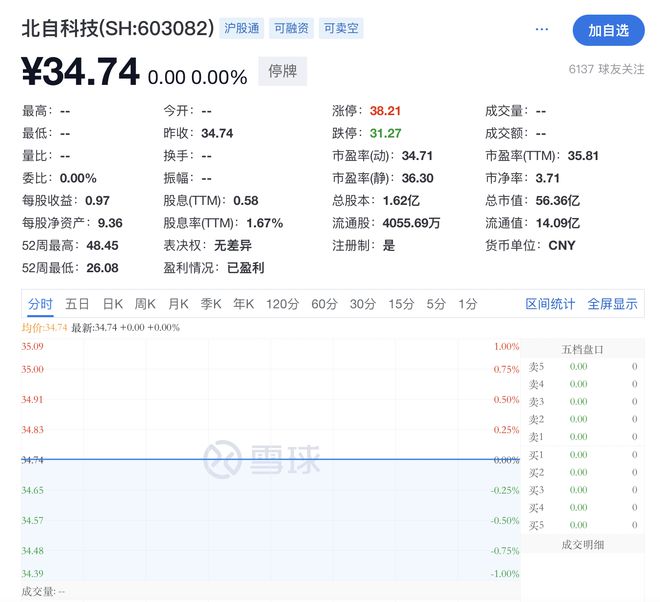Click the 总股本 value 1.62亿

tap(401, 201)
